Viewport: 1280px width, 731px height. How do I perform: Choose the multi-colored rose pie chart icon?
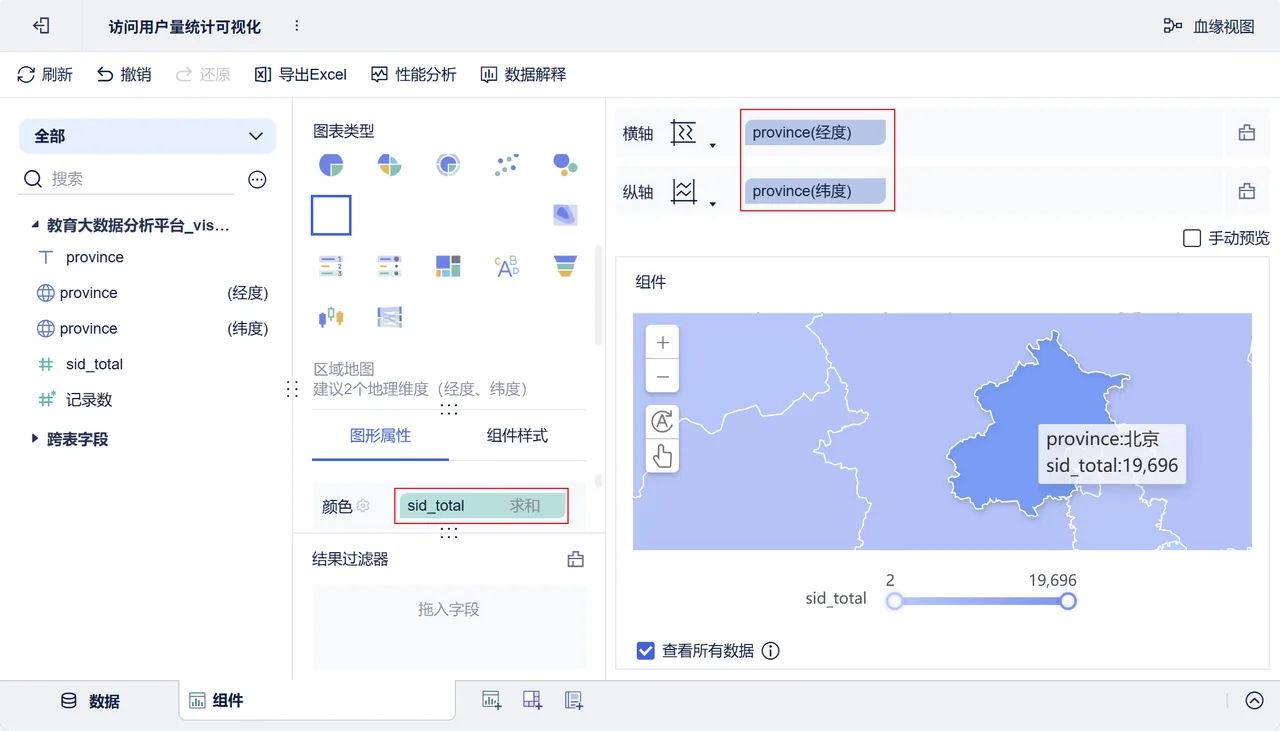[x=390, y=165]
